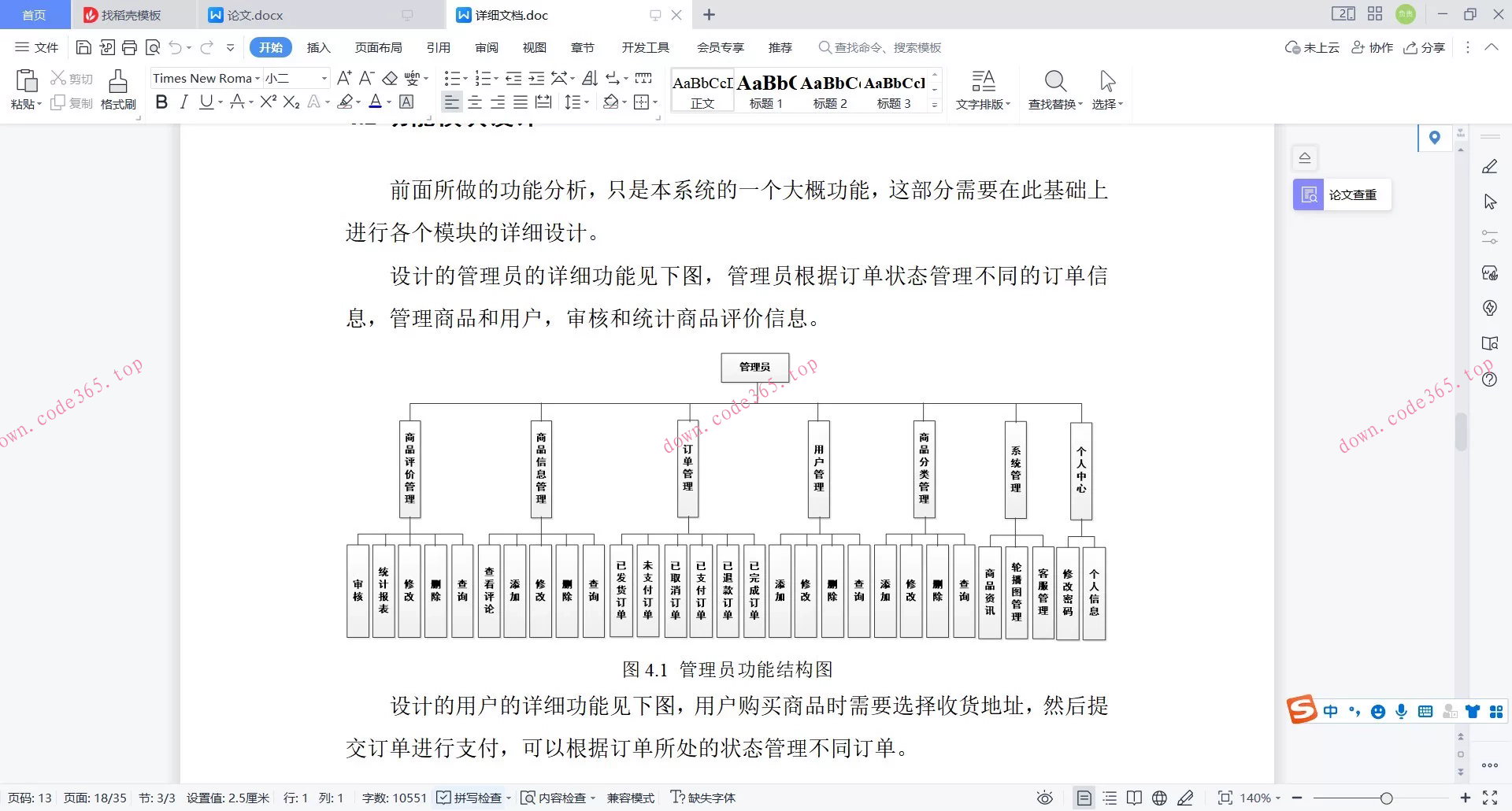The image size is (1512, 811).
Task: Click the fit-page icon beside 140%
Action: (1225, 798)
